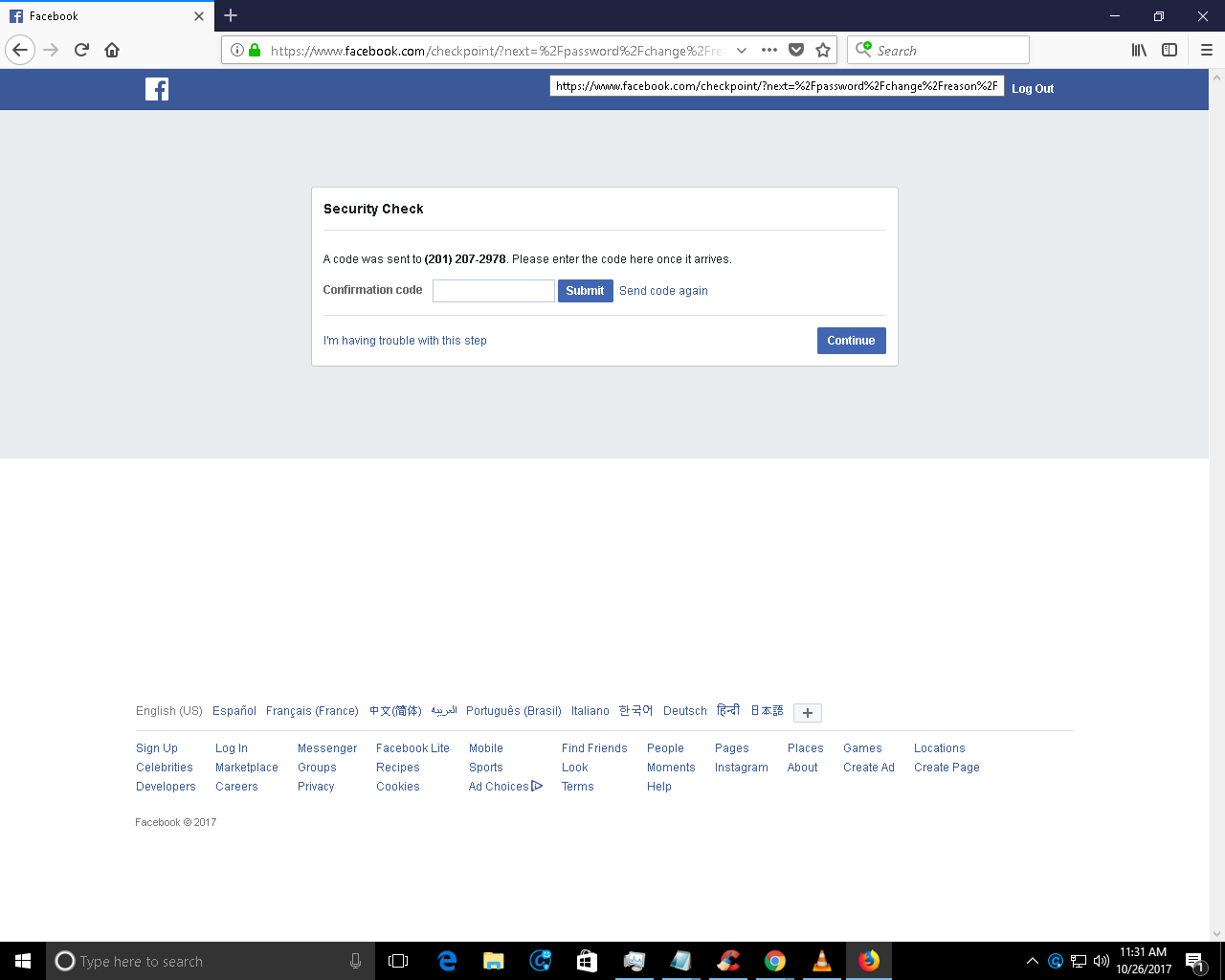The height and width of the screenshot is (980, 1225).
Task: Click the Submit button
Action: (585, 291)
